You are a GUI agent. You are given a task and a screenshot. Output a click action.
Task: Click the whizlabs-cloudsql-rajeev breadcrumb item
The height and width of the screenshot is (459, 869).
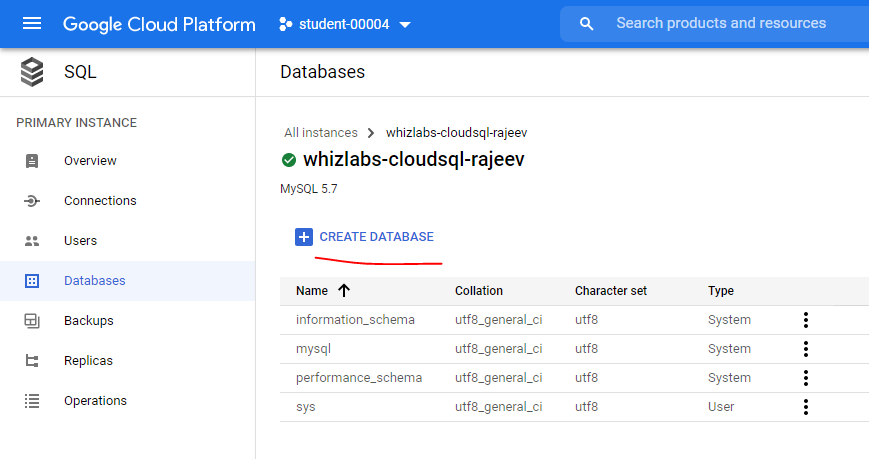click(457, 133)
